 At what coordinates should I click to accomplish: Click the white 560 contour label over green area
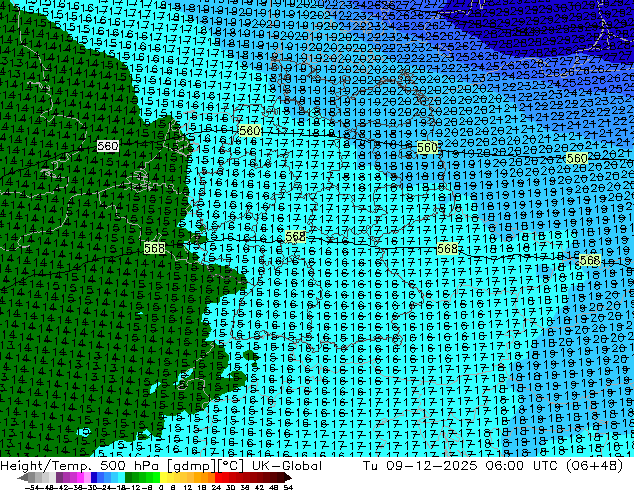(x=108, y=146)
